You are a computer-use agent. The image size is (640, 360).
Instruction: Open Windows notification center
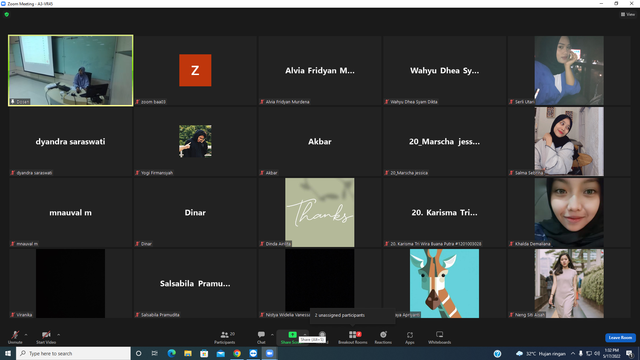[x=629, y=353]
